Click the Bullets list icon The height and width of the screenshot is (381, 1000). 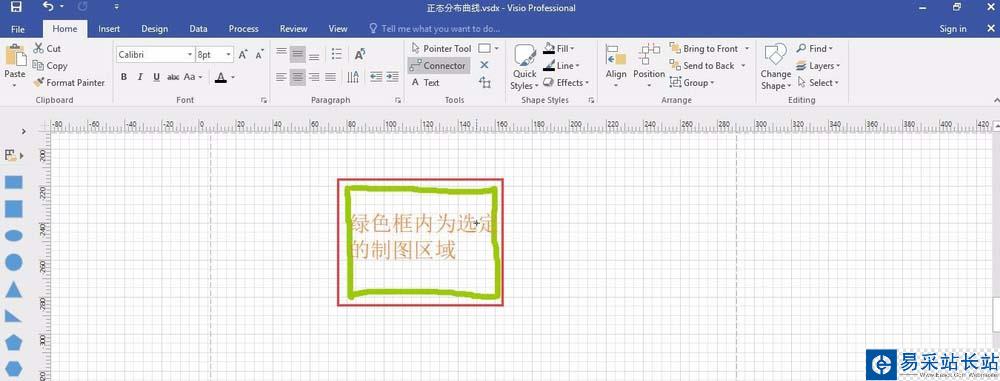click(x=337, y=55)
